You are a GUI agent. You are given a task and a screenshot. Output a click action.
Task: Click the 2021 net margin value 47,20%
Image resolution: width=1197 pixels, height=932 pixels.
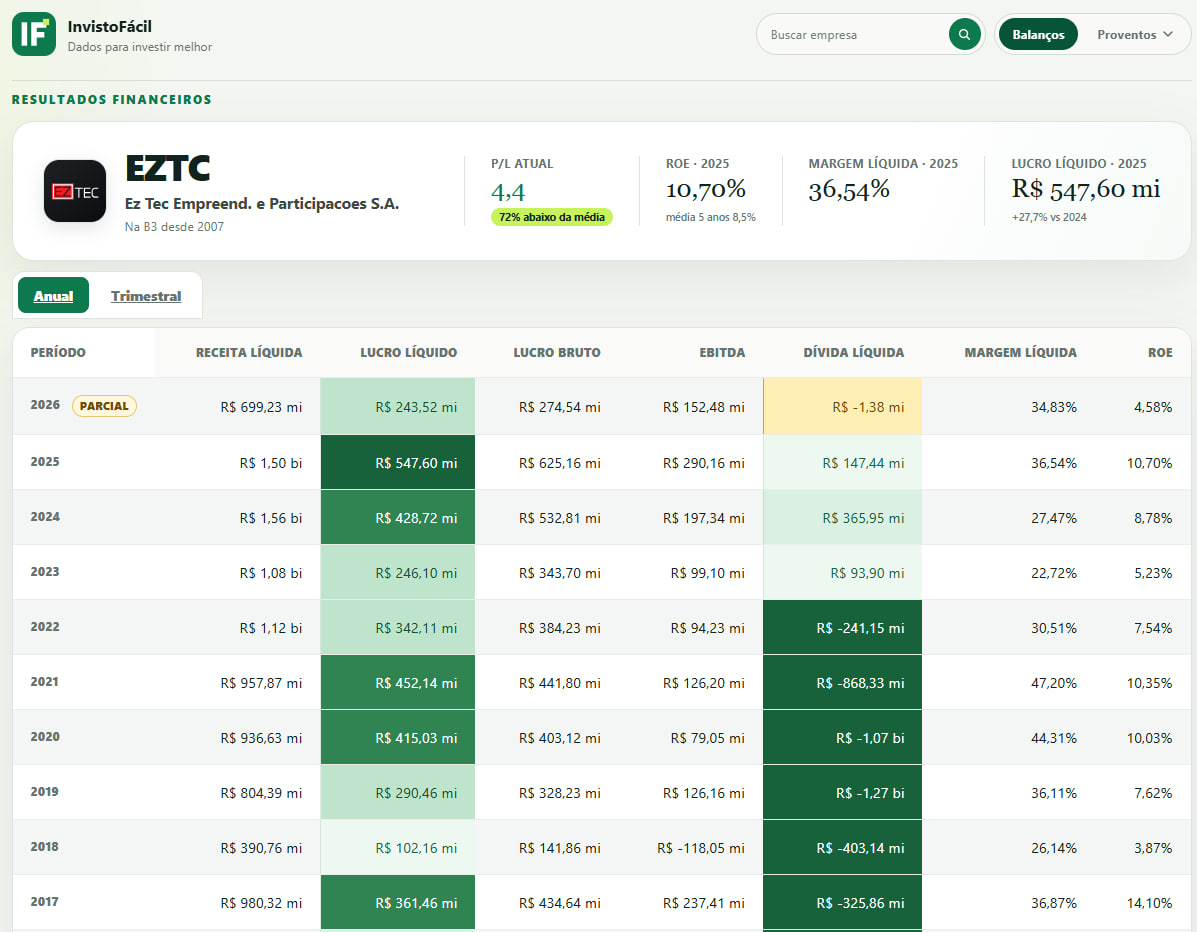[1053, 683]
